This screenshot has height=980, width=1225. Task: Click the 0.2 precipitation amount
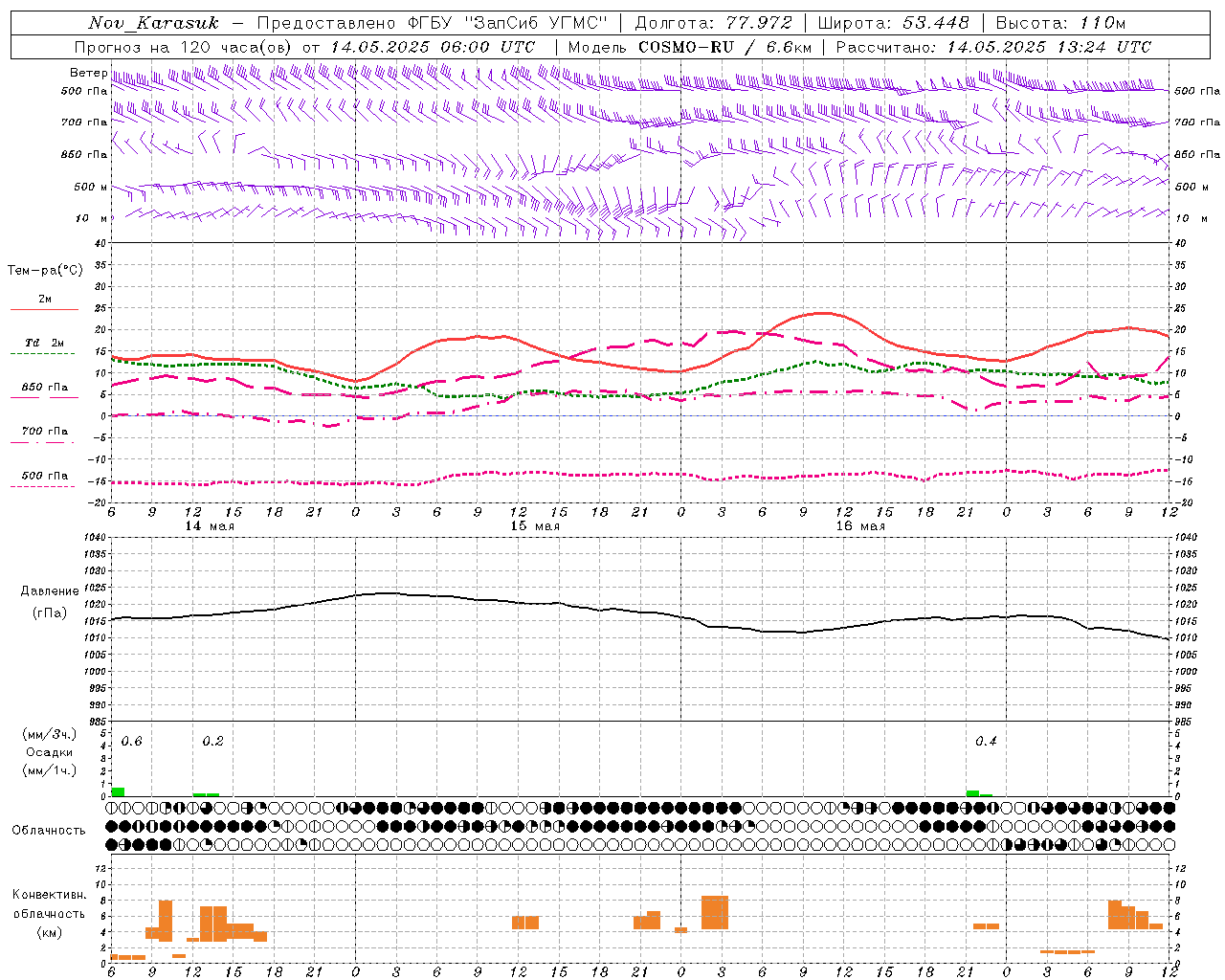(x=212, y=742)
